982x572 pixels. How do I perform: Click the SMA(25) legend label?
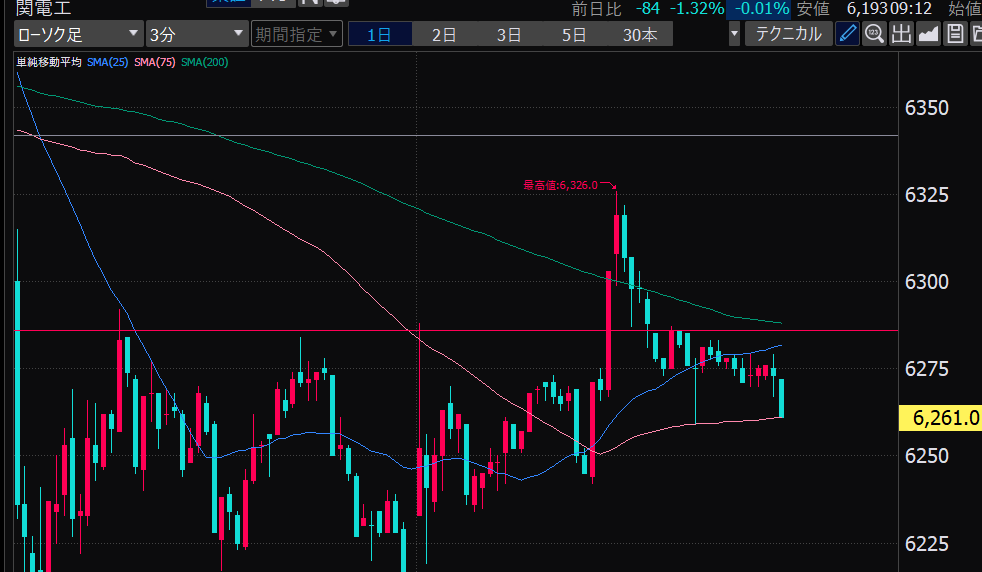[x=107, y=63]
